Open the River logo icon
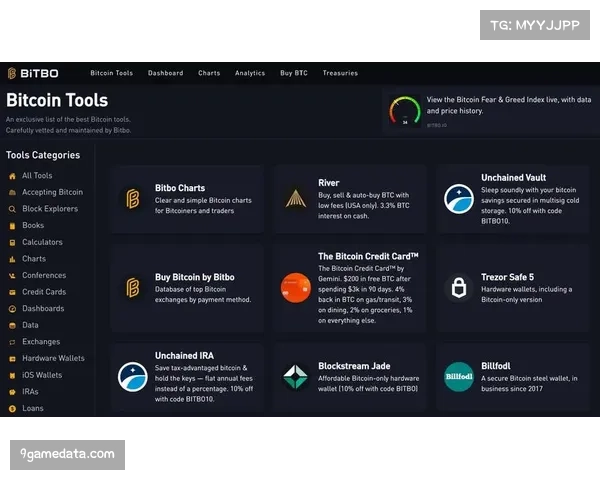This screenshot has width=600, height=480. pyautogui.click(x=295, y=199)
